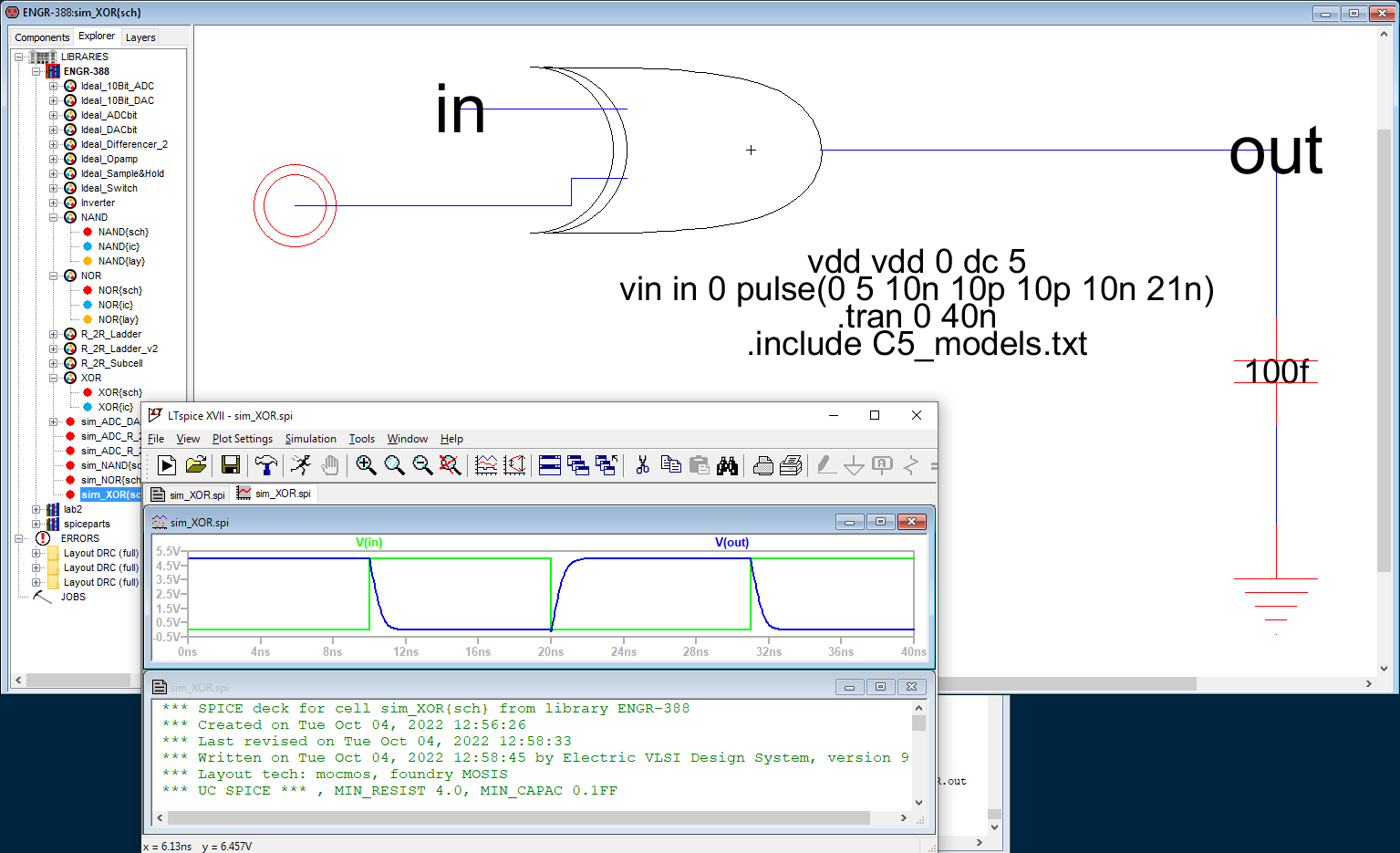Click the draw wire pencil icon
The height and width of the screenshot is (853, 1400).
tap(826, 465)
